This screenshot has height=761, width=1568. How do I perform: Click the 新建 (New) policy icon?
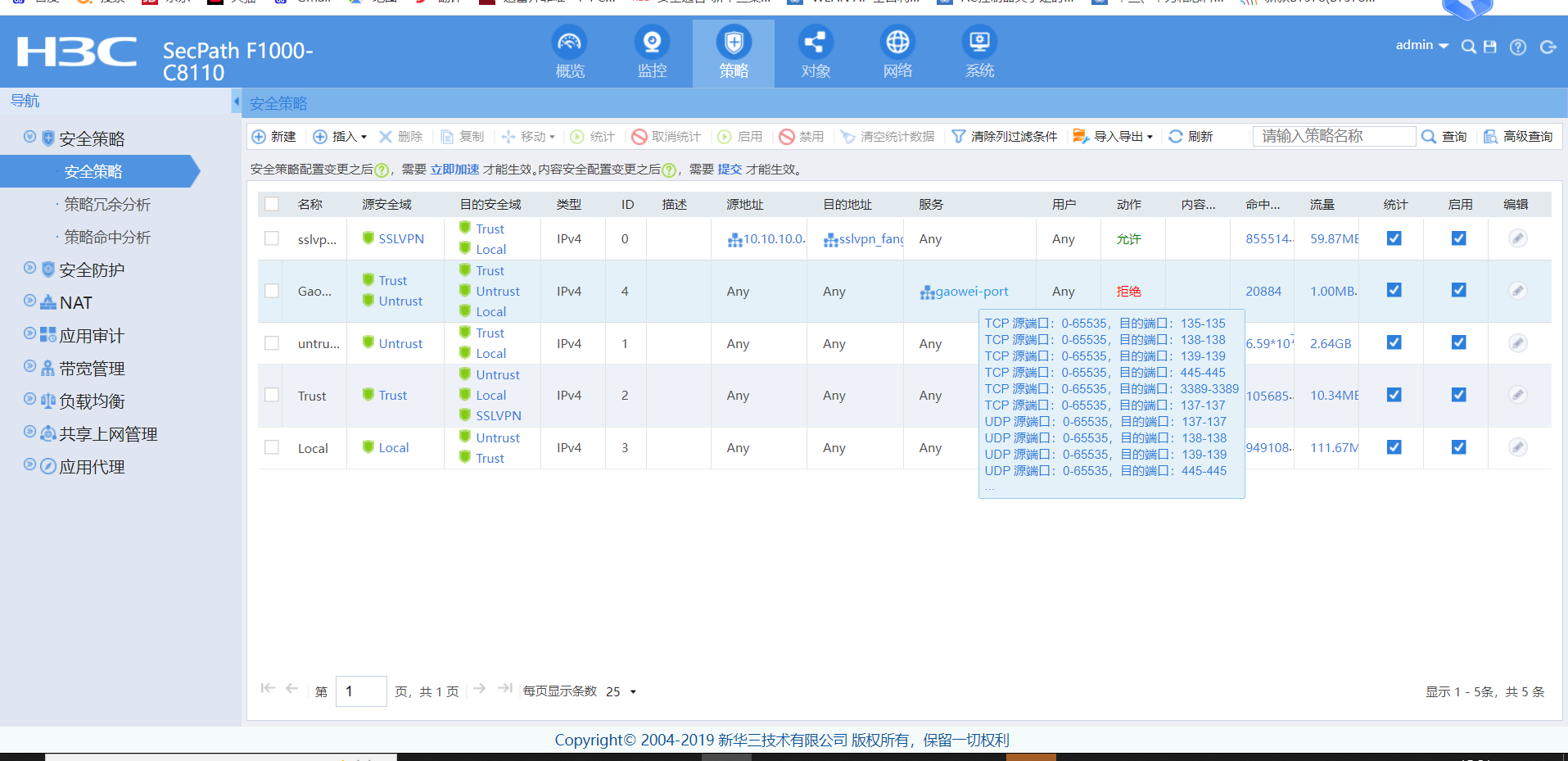tap(260, 137)
